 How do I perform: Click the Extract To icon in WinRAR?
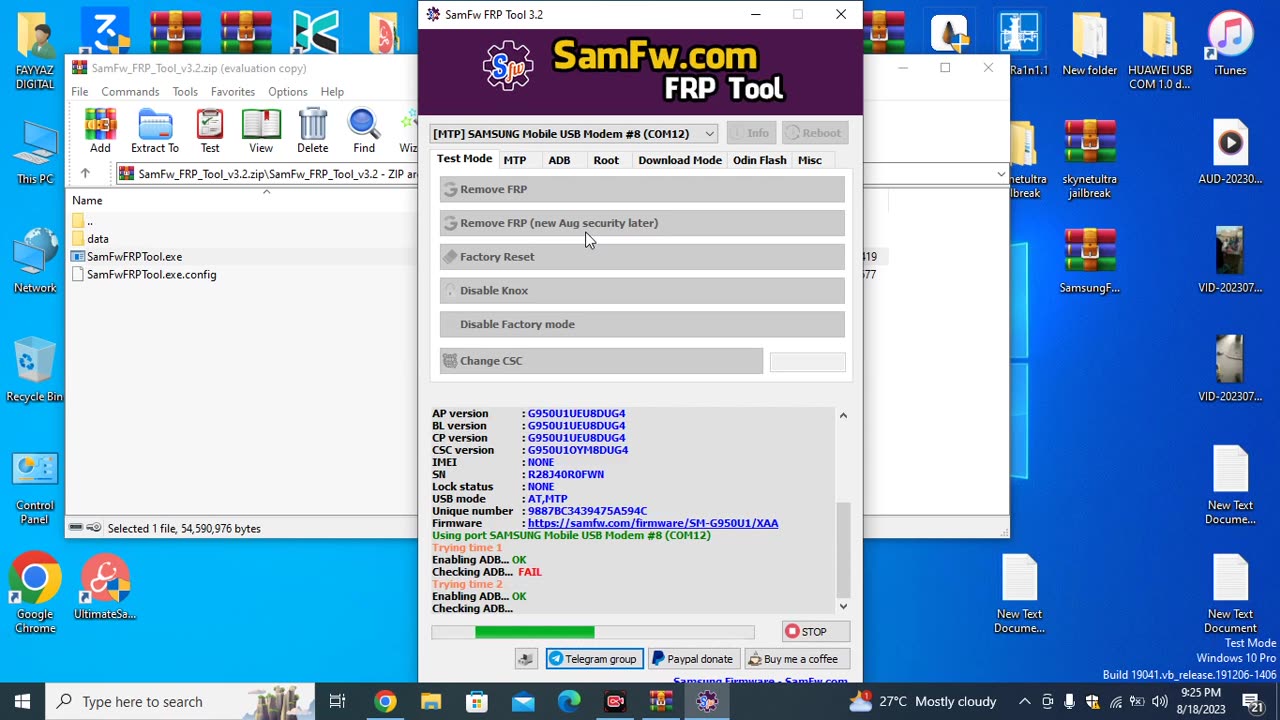155,131
